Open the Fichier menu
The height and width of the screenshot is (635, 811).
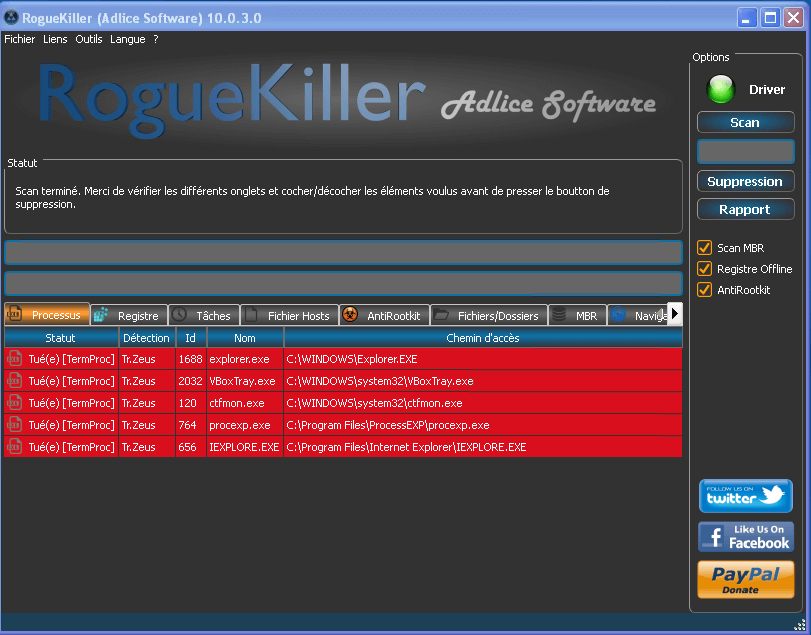coord(20,39)
